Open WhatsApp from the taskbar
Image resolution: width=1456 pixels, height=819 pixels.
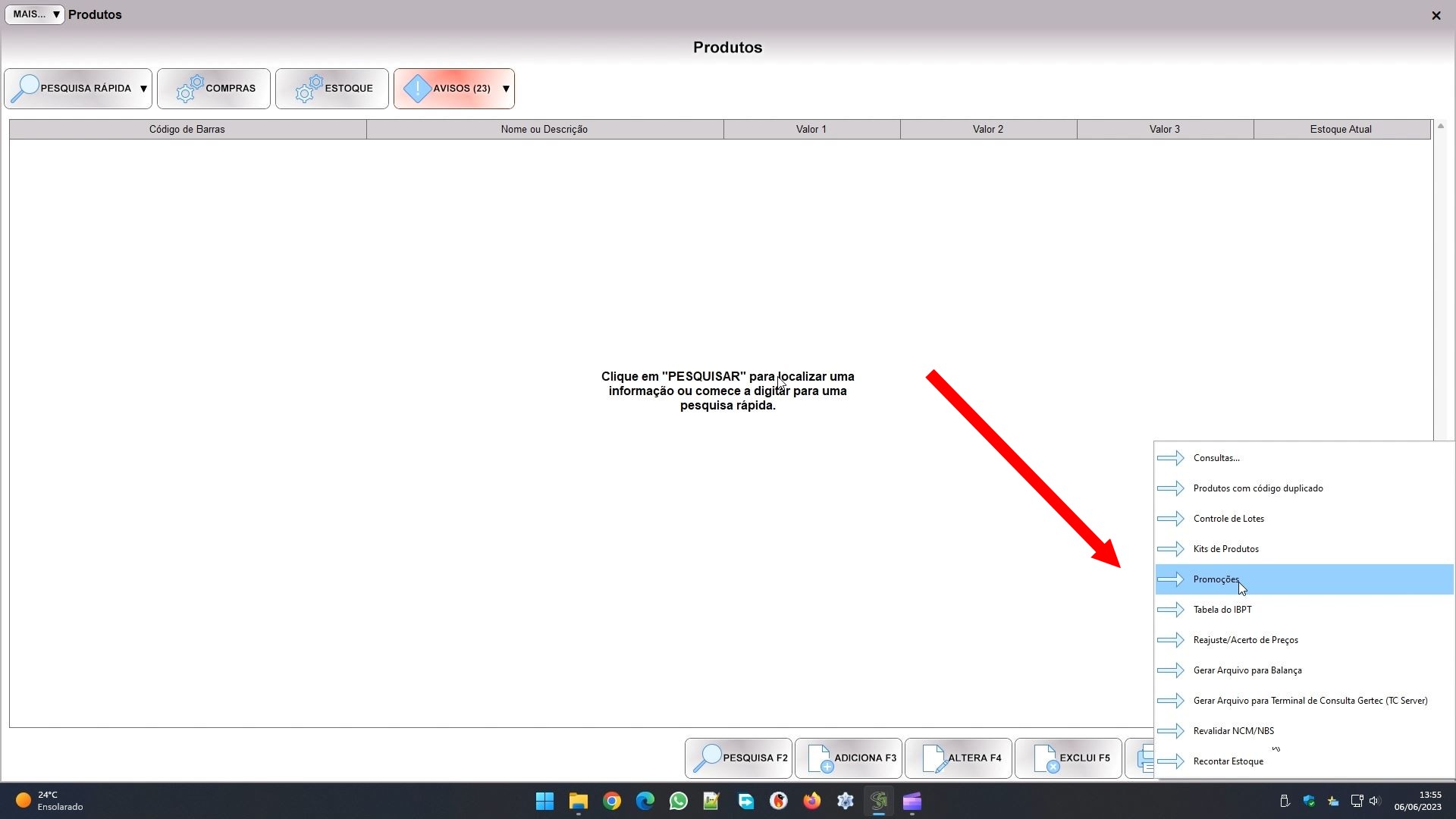pyautogui.click(x=678, y=802)
